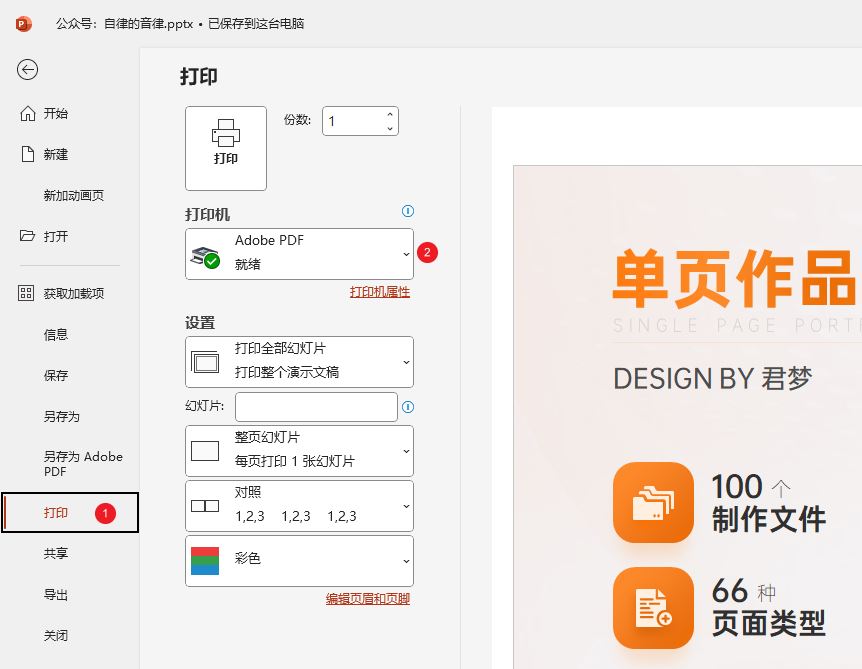
Task: Decrease 份数 copies with down arrow
Action: pyautogui.click(x=389, y=128)
